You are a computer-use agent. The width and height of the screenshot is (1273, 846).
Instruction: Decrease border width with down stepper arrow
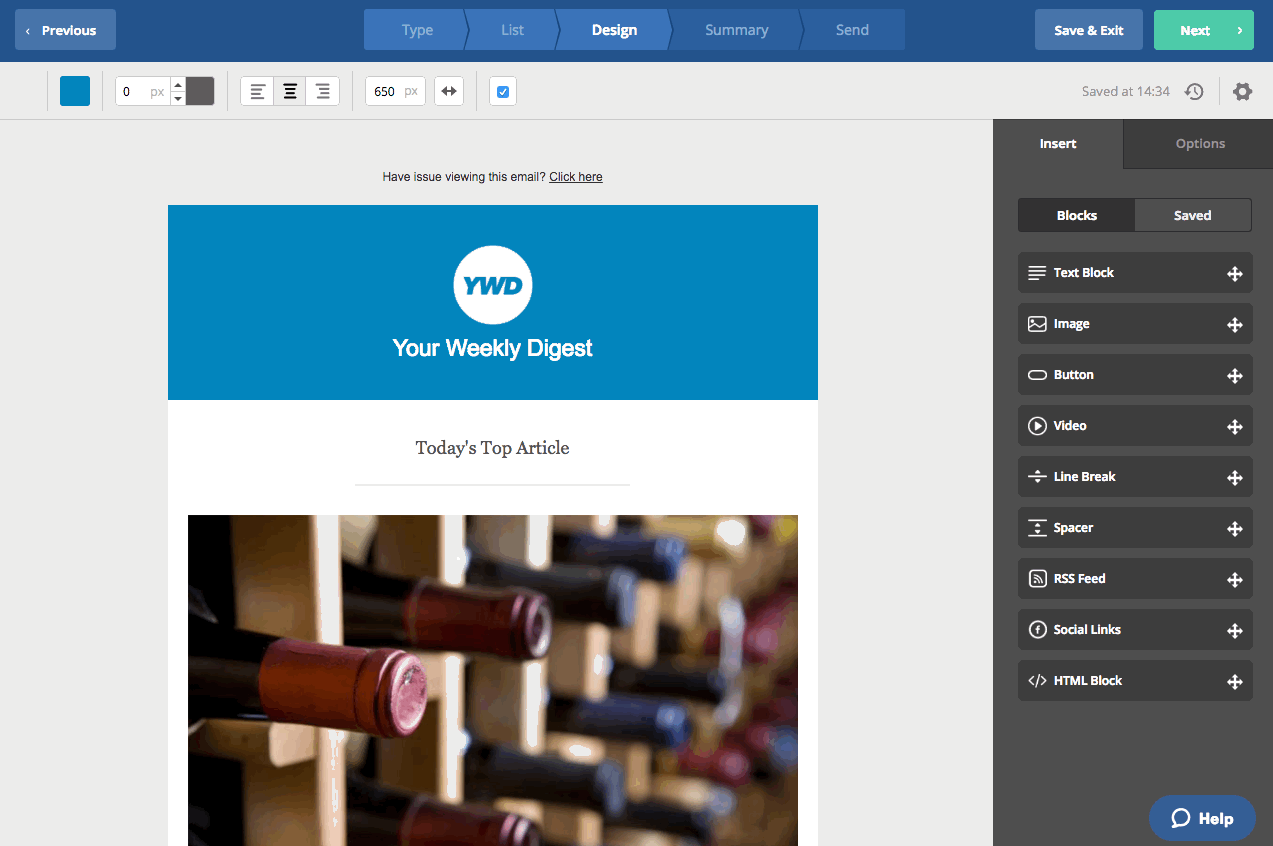178,98
